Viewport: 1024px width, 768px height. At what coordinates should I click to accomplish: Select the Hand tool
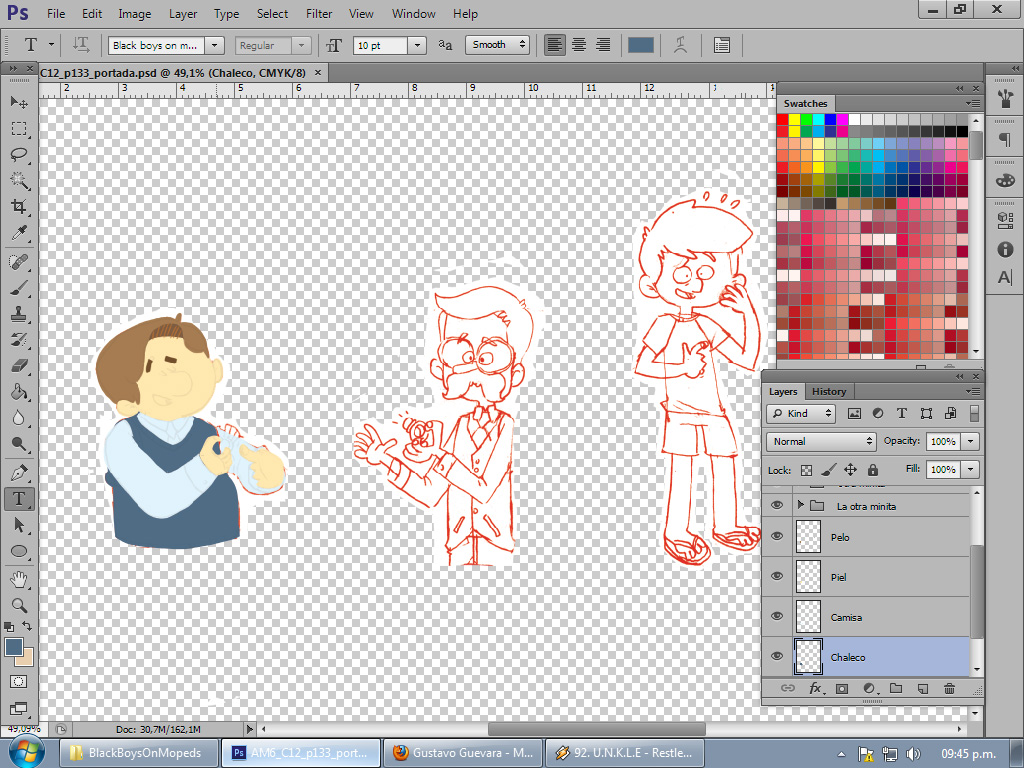19,579
